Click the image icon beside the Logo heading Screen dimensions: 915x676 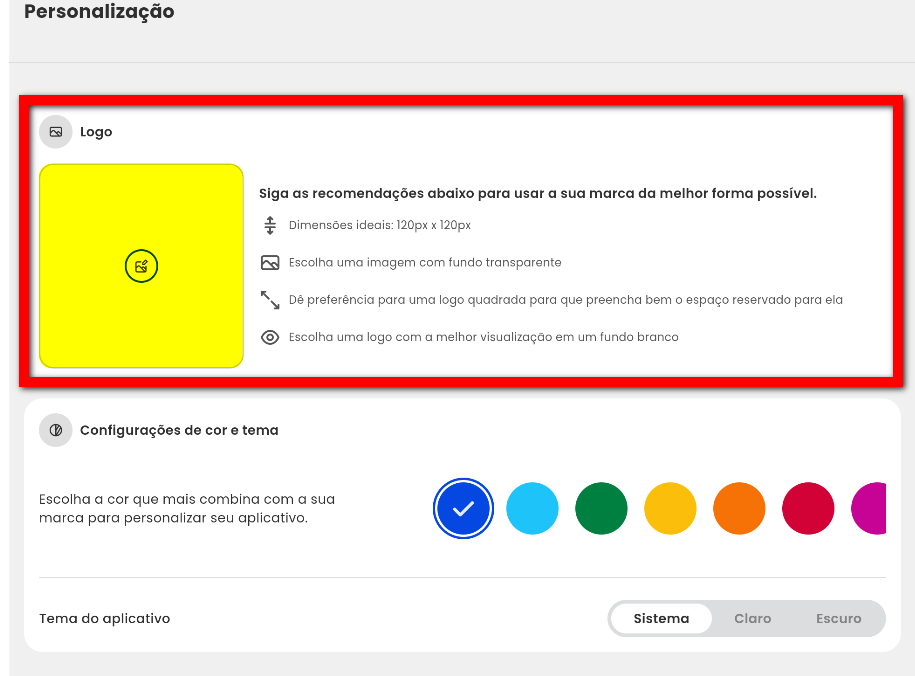[x=56, y=132]
